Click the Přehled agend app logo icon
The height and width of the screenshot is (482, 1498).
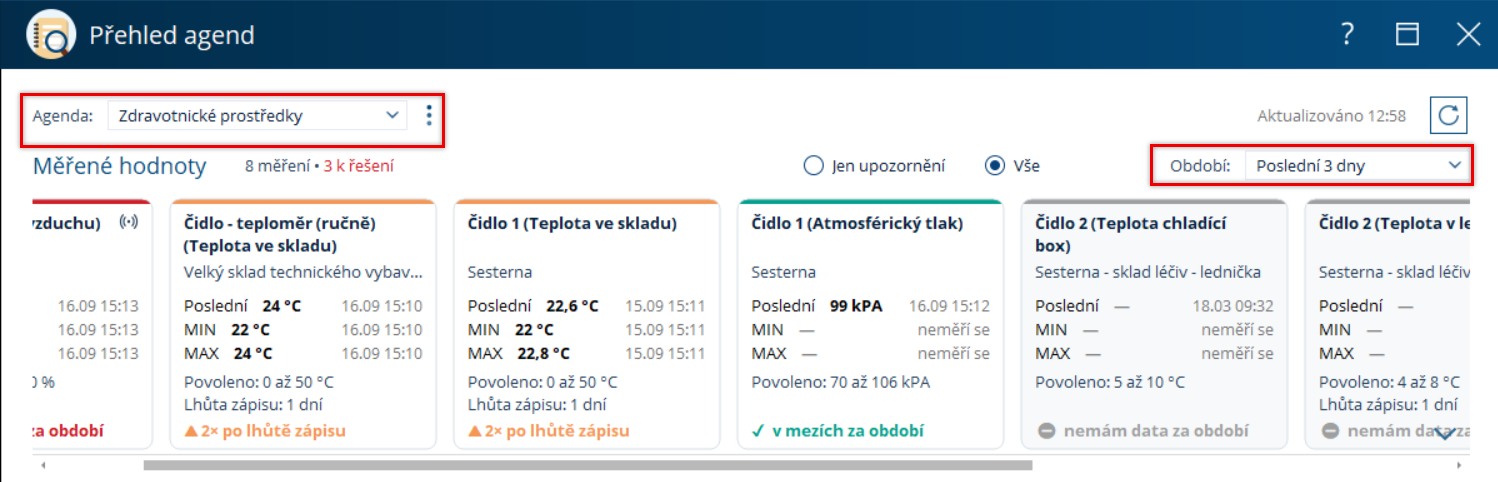(x=50, y=35)
